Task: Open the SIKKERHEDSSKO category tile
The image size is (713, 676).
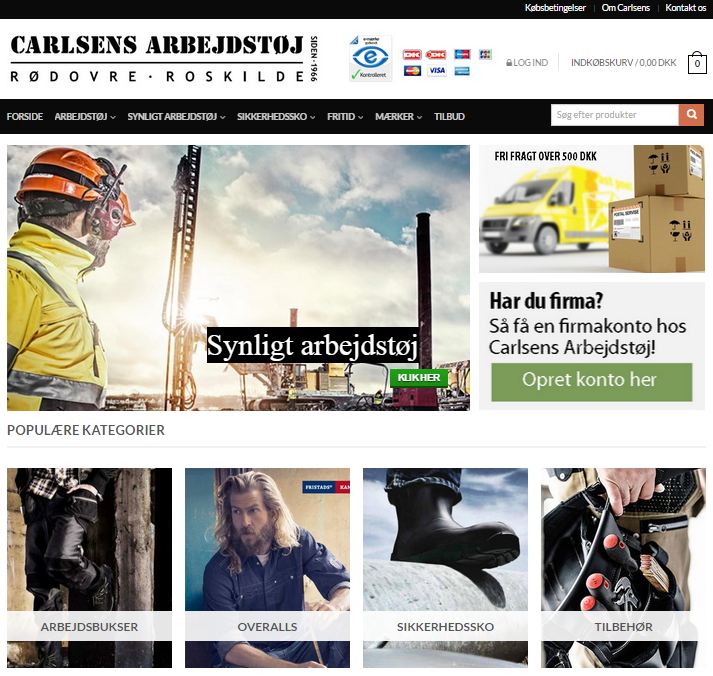Action: pyautogui.click(x=446, y=568)
